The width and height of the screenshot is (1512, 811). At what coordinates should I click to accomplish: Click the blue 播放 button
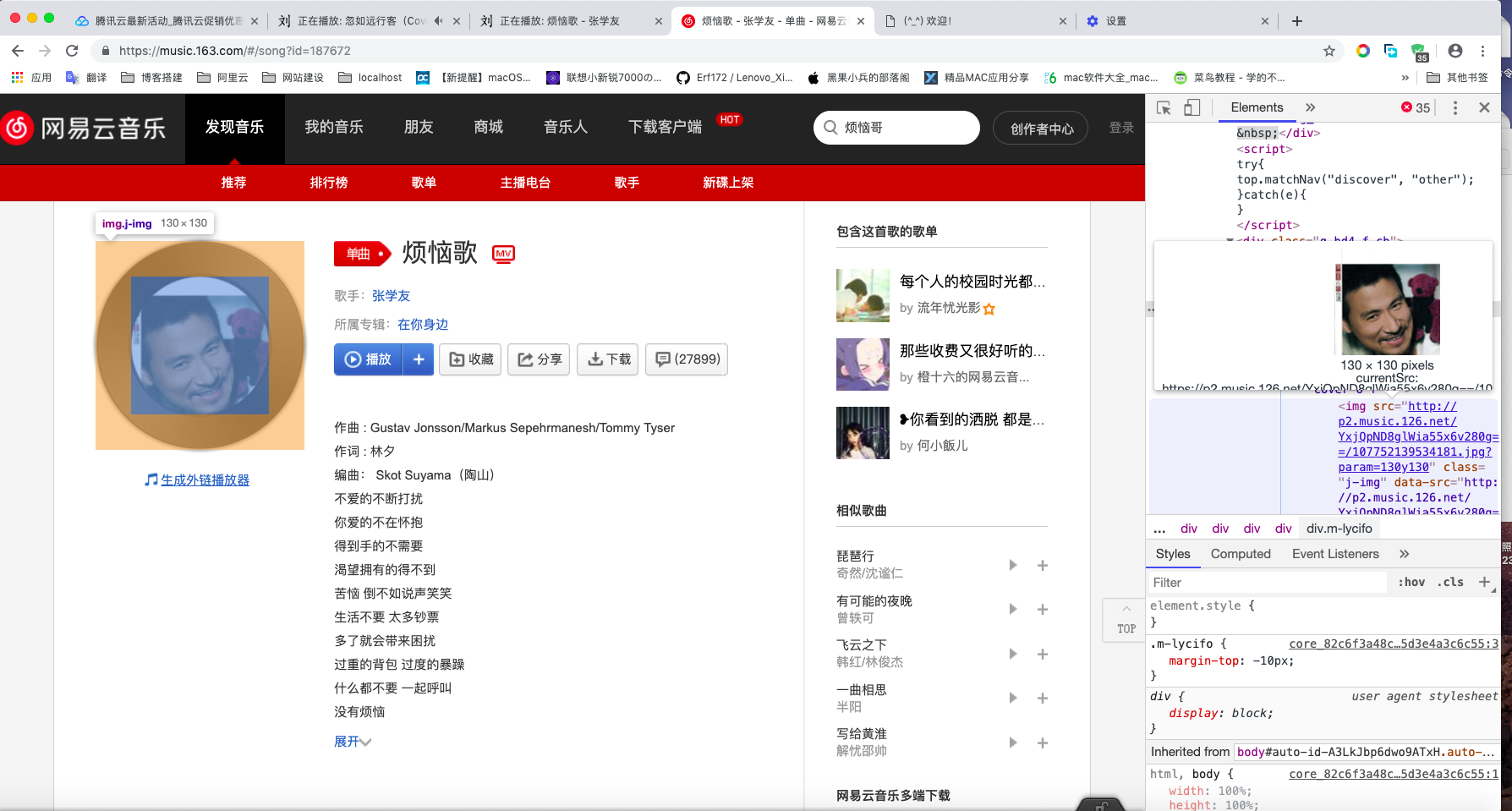pos(368,359)
